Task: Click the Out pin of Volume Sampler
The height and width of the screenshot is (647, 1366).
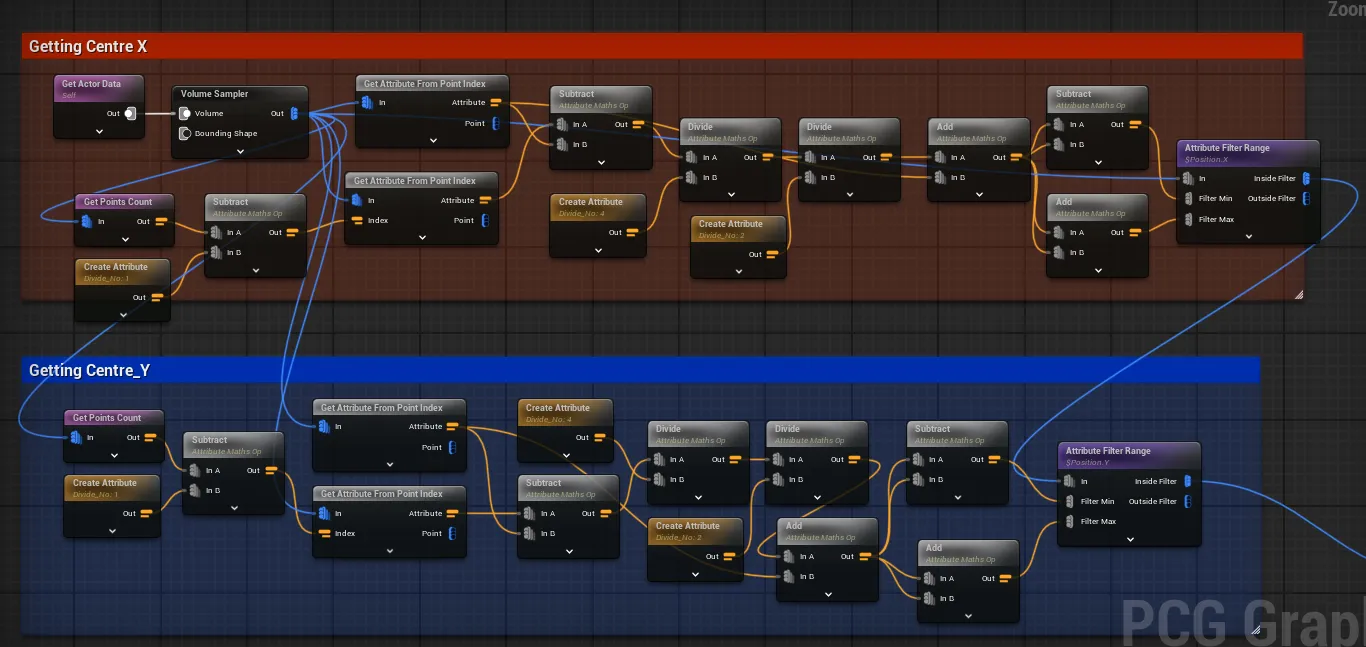Action: 294,113
